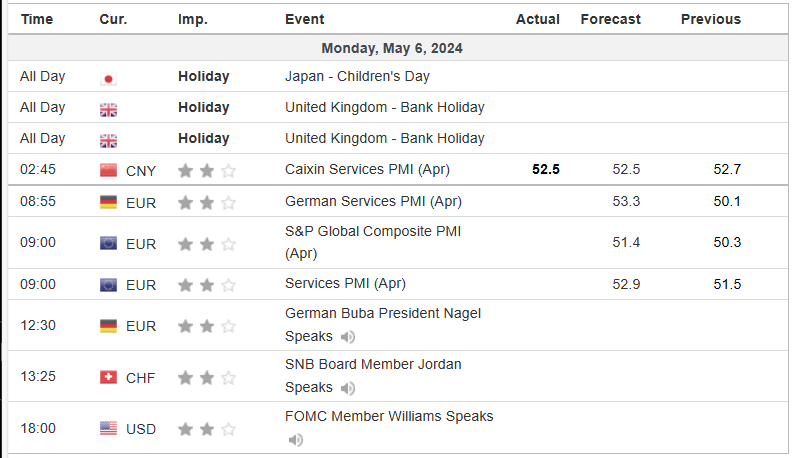This screenshot has height=458, width=798.
Task: Click the Actual value 52.5
Action: point(545,169)
